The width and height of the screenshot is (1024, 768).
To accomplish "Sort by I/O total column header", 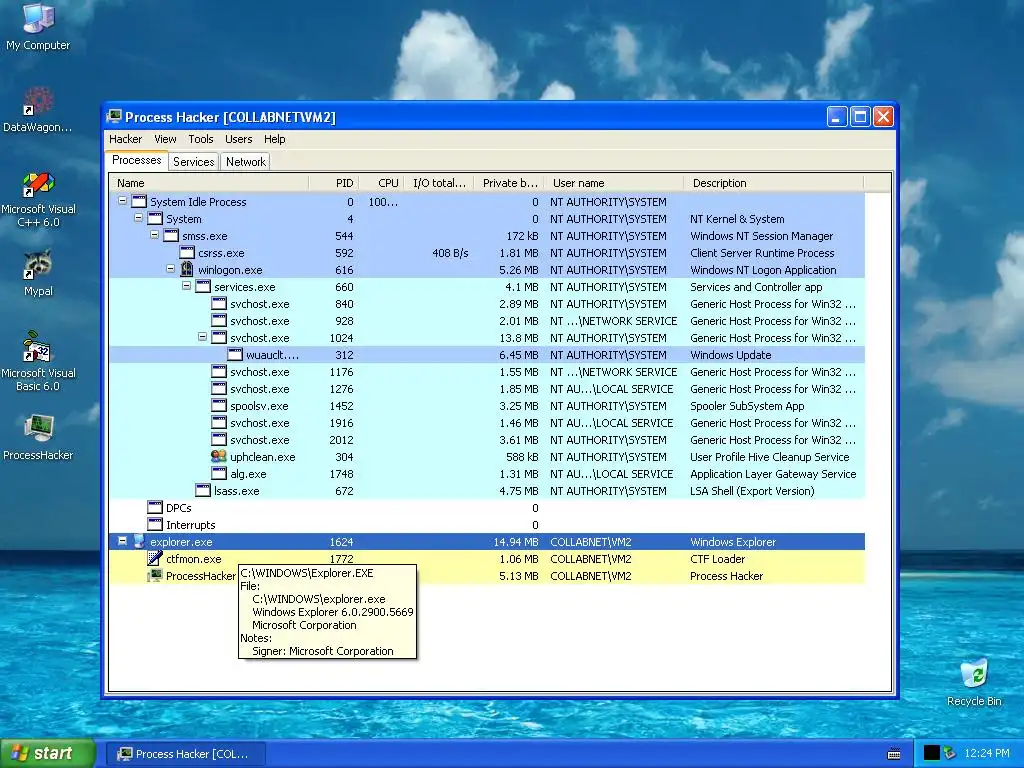I will click(439, 183).
